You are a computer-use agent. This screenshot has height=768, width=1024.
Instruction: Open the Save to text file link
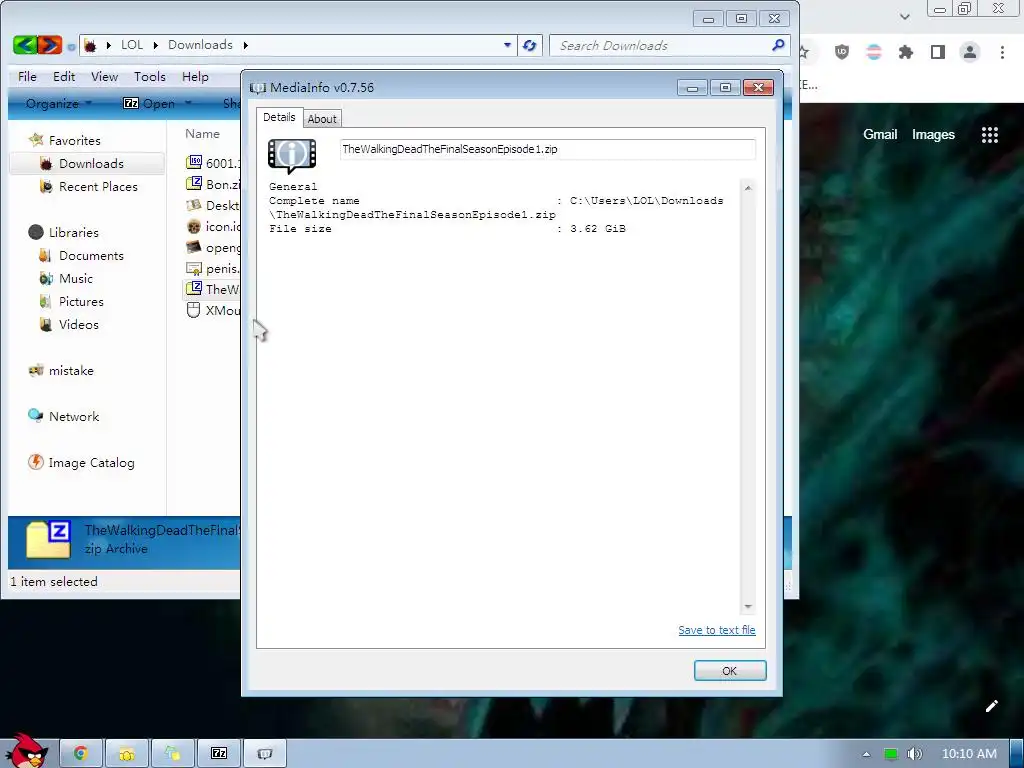(x=716, y=630)
